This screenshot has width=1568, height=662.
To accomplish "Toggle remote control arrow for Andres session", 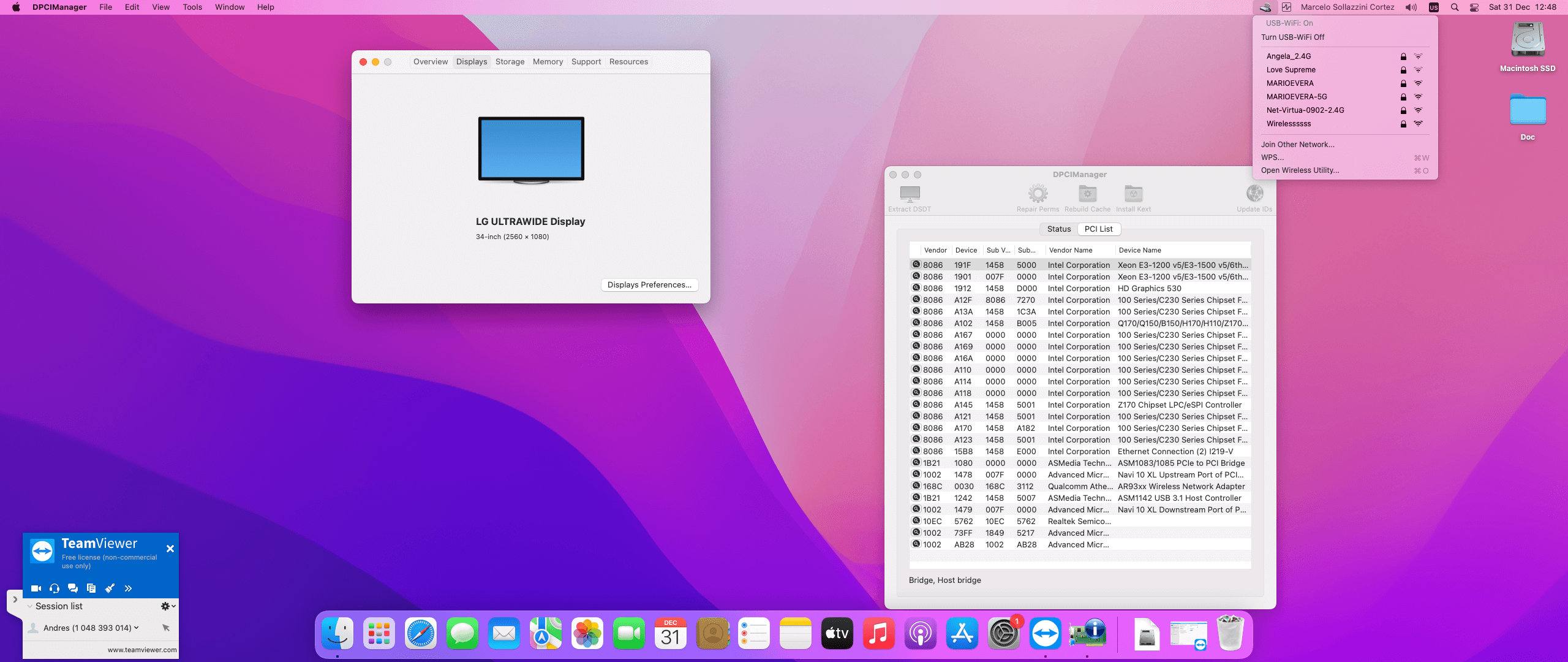I will tap(166, 628).
